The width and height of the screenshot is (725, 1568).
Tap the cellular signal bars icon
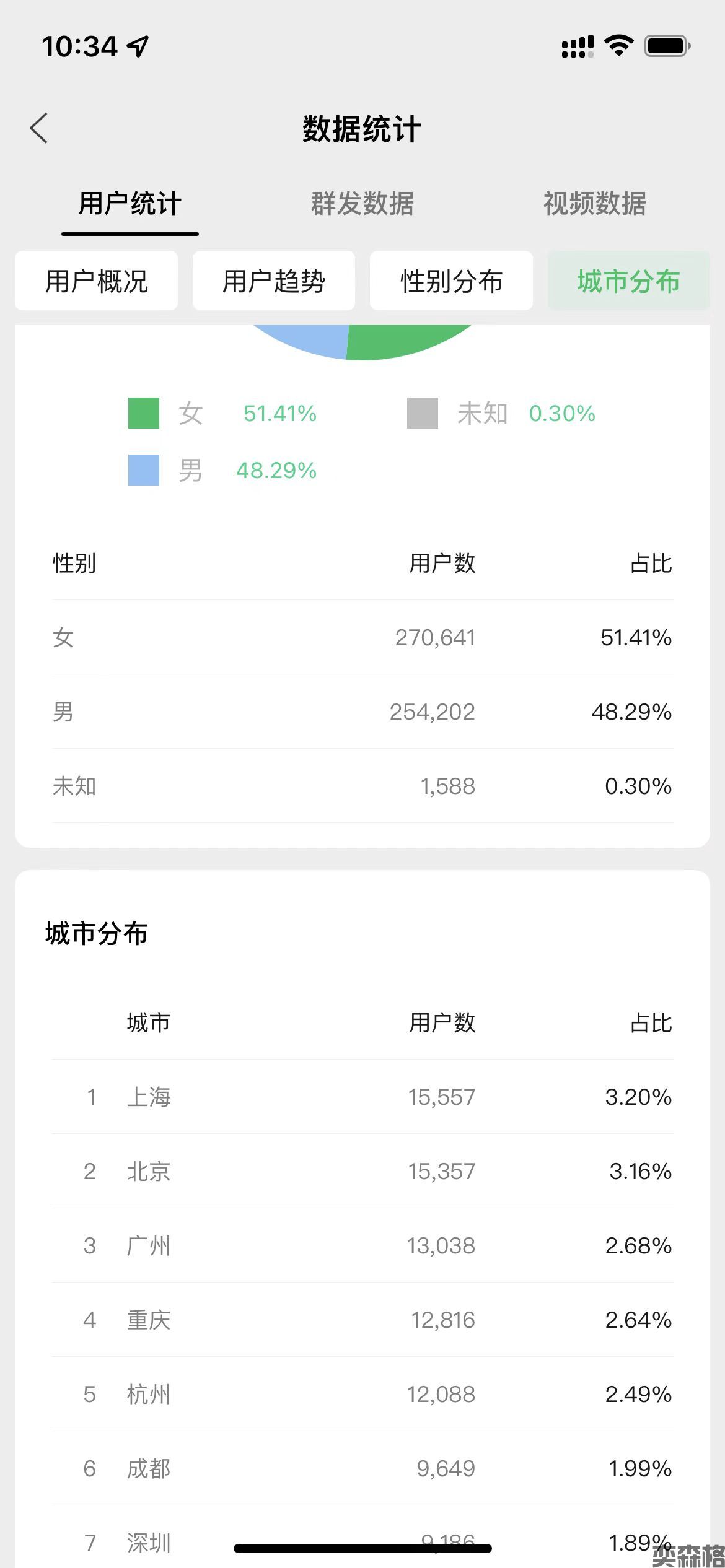pyautogui.click(x=577, y=46)
